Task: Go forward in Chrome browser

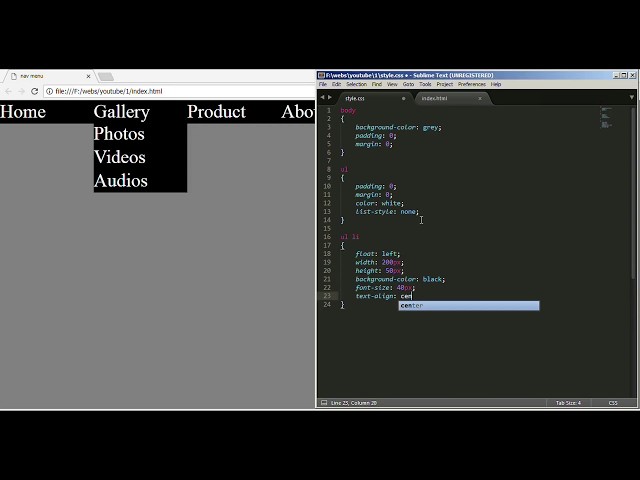Action: [21, 91]
